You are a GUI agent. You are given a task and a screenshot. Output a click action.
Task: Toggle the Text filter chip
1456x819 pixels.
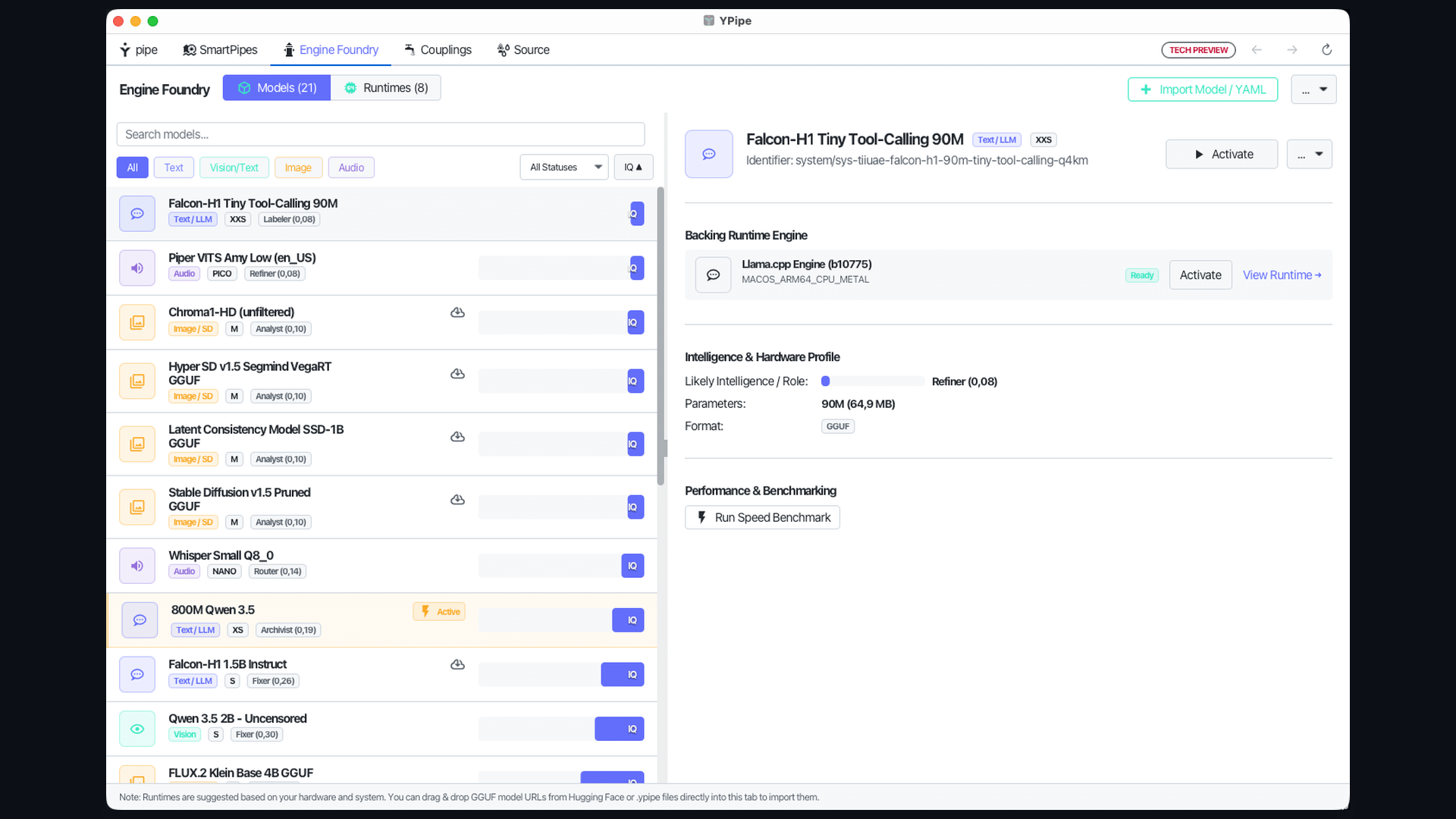coord(174,168)
